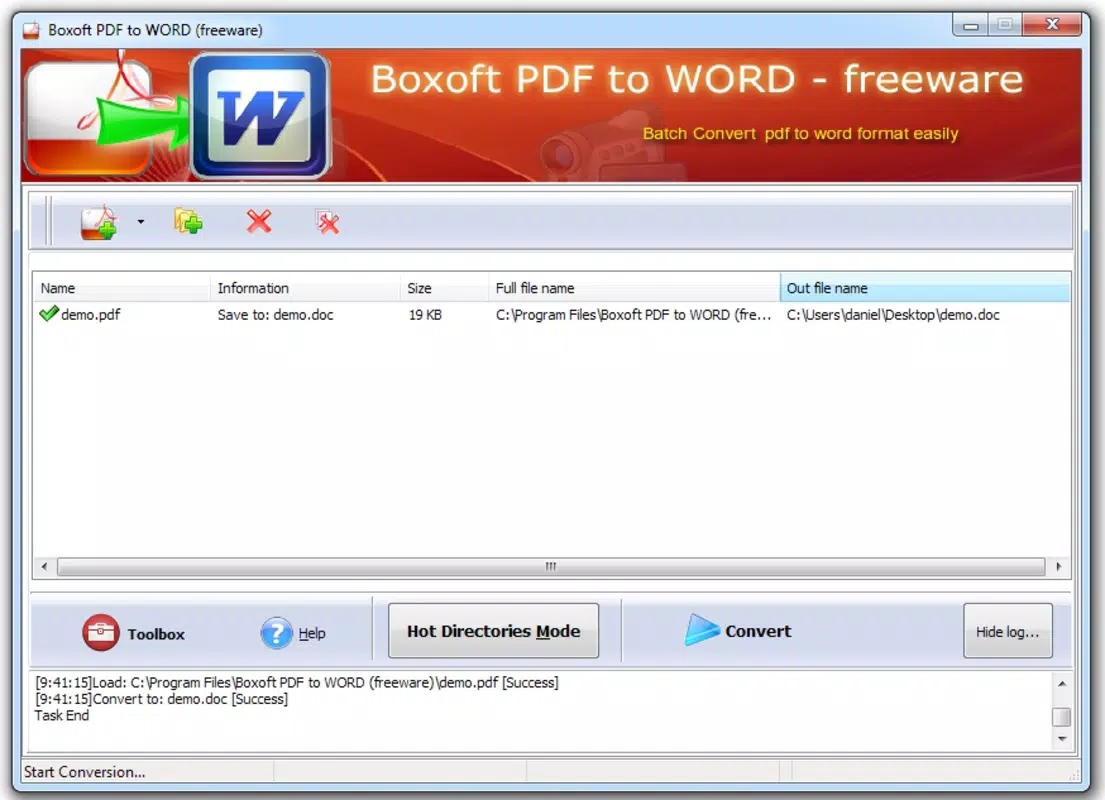1105x800 pixels.
Task: Click the 'Task End' log line
Action: pos(62,715)
